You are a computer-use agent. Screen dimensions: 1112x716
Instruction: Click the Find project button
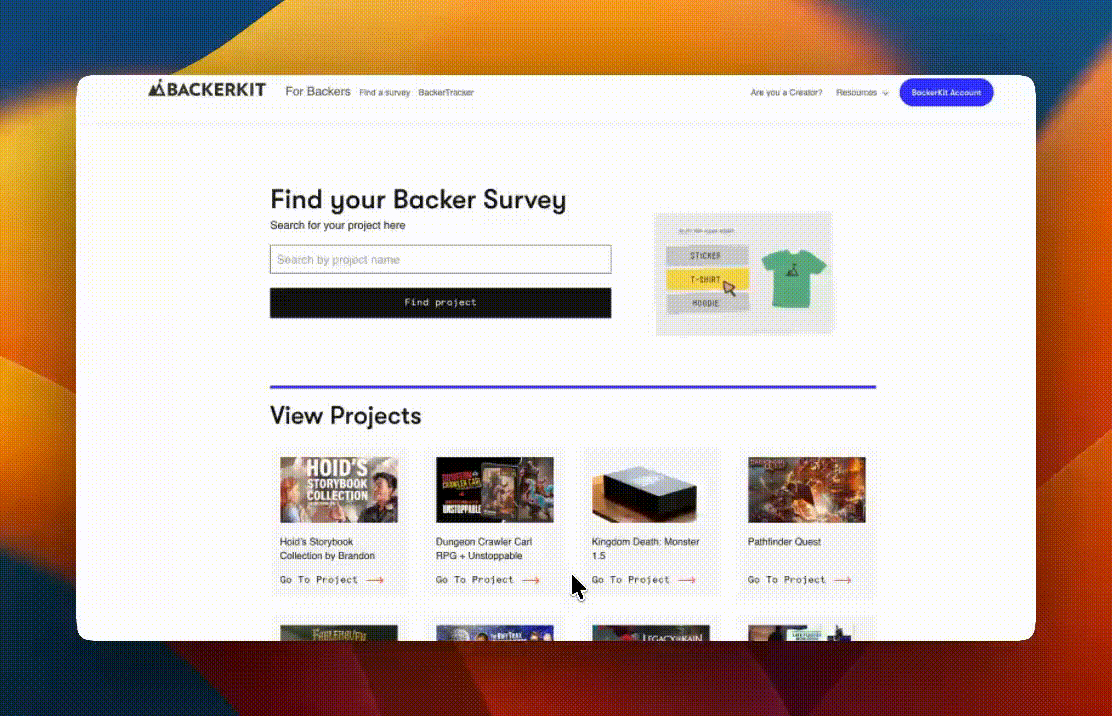tap(440, 303)
